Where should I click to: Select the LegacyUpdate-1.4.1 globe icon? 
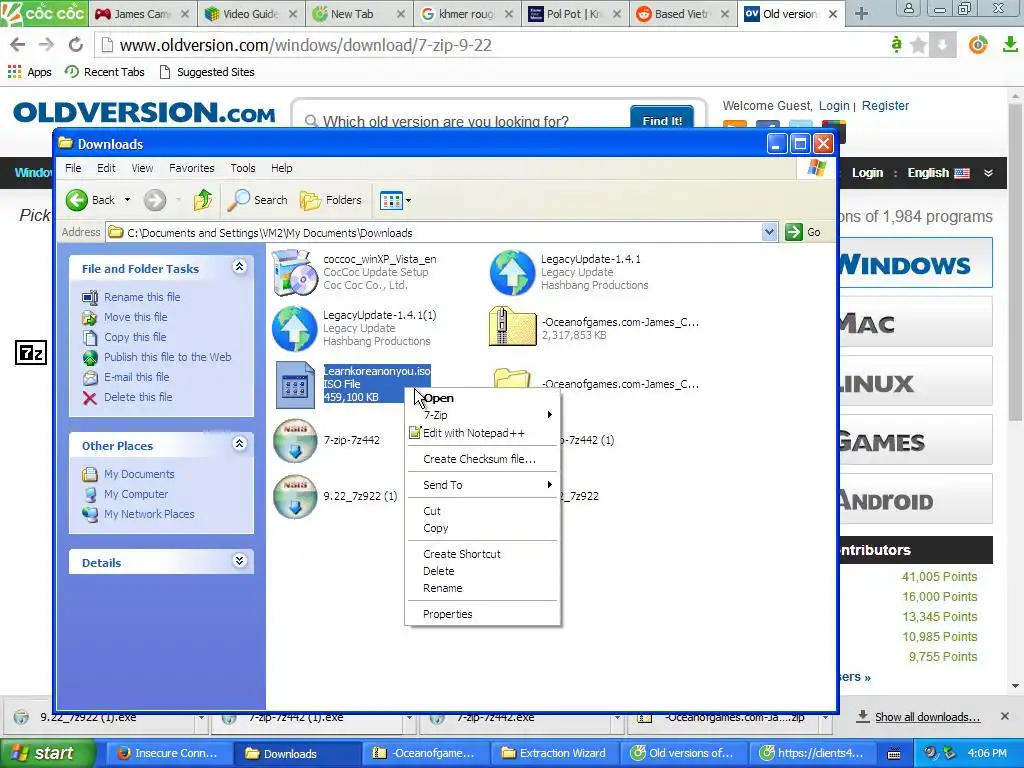tap(513, 272)
